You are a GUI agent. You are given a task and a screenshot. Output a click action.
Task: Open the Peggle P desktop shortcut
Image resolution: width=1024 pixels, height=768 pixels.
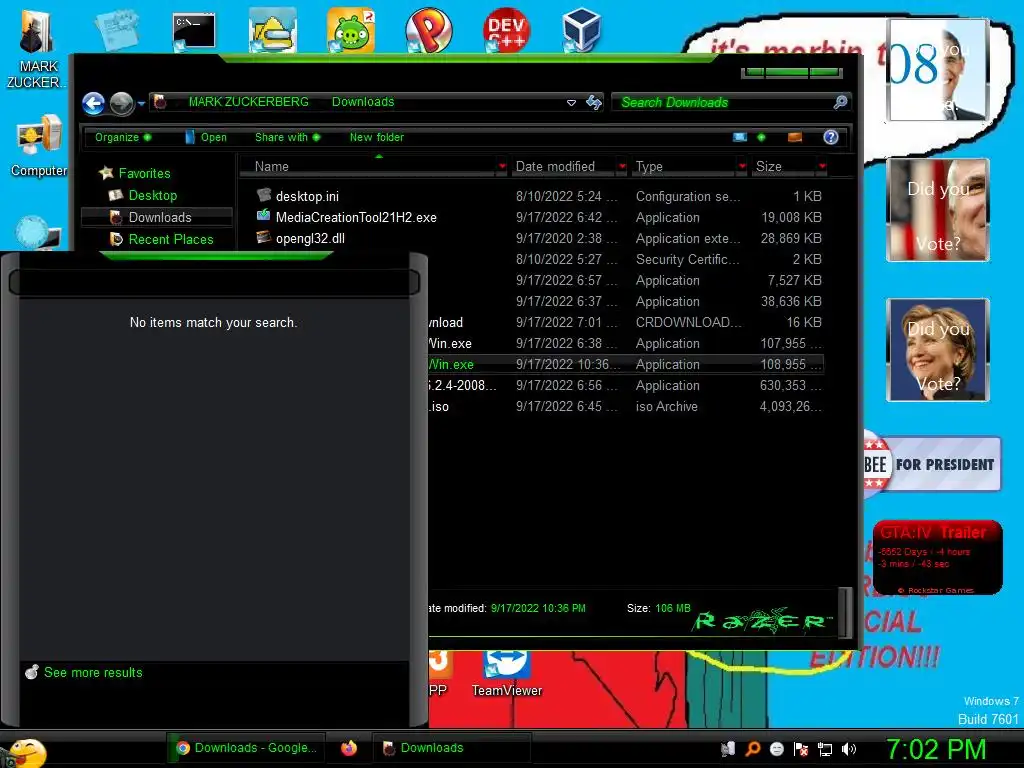pyautogui.click(x=428, y=30)
